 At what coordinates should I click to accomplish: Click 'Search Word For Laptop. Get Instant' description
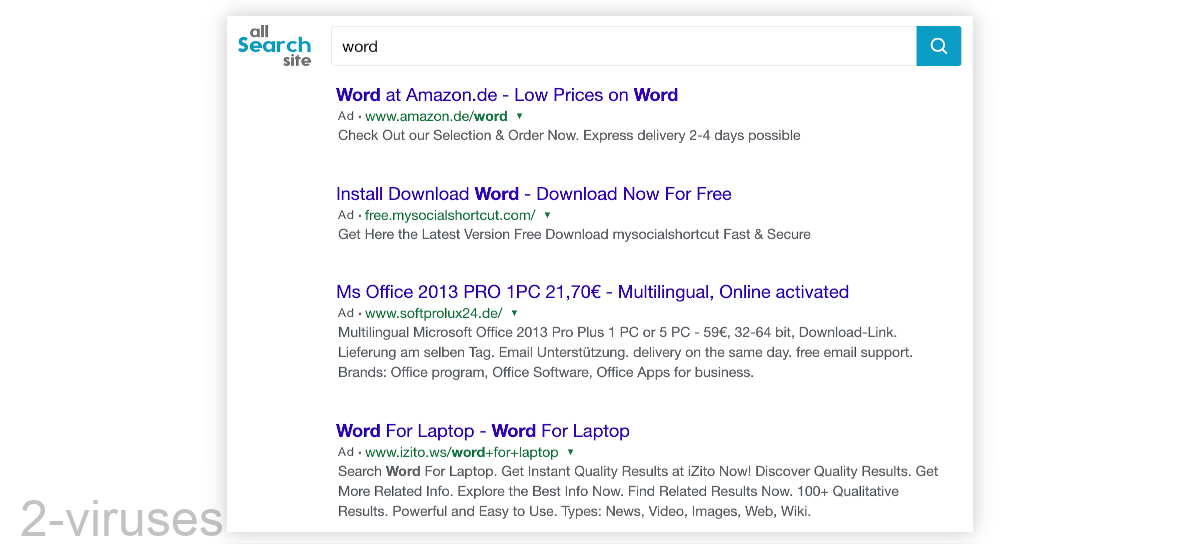click(638, 471)
